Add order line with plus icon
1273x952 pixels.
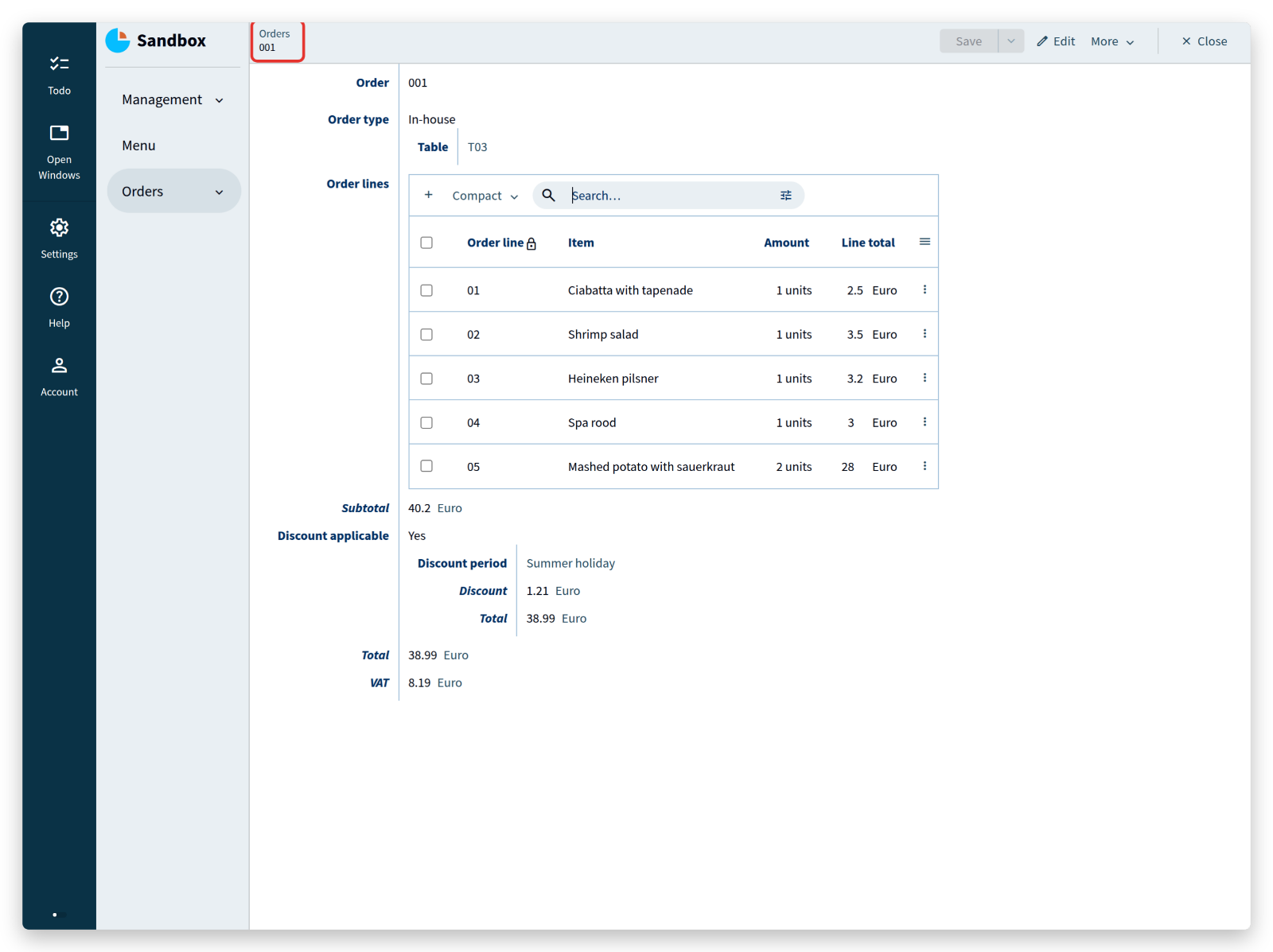pos(428,195)
